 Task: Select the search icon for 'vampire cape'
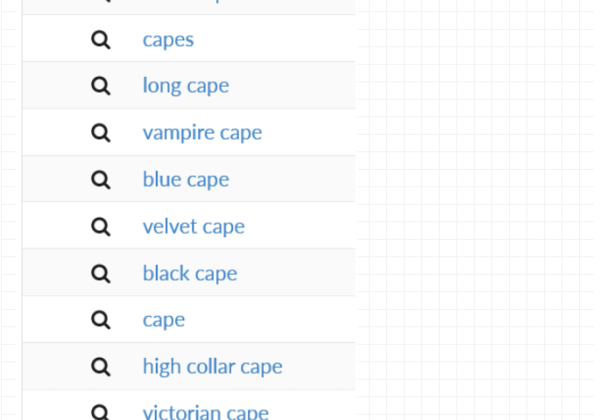click(x=101, y=133)
